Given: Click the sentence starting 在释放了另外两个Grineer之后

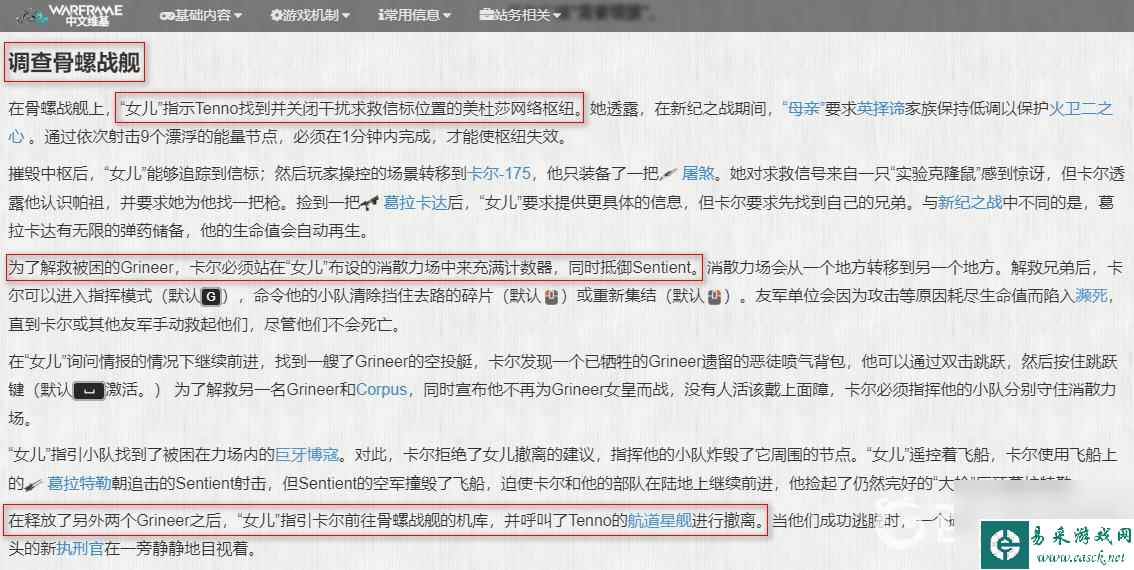Looking at the screenshot, I should click(386, 521).
